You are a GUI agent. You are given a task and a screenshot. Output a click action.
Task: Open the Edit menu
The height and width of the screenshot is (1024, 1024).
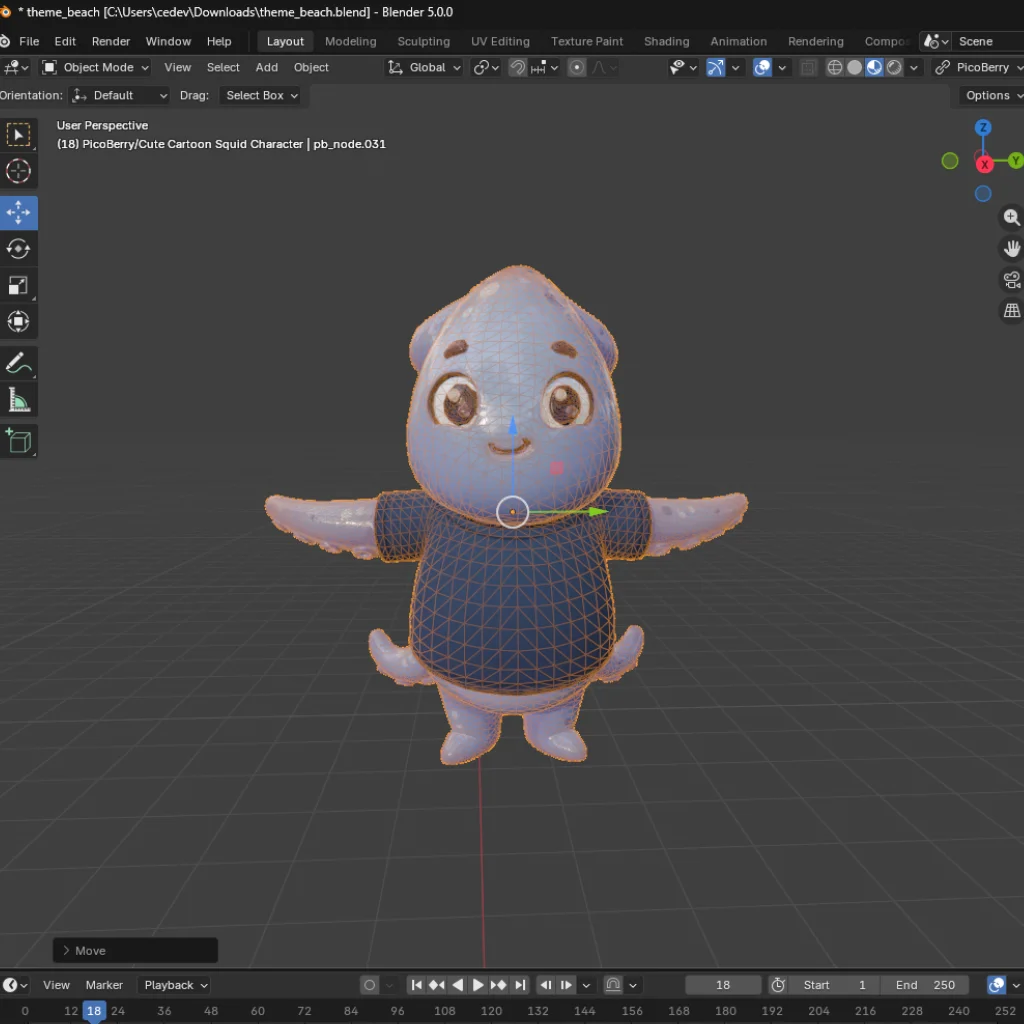click(65, 41)
